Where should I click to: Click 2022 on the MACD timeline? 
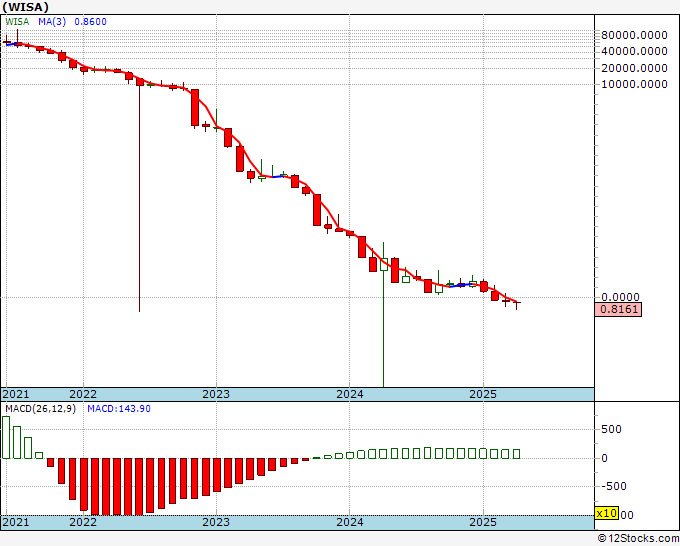(83, 522)
